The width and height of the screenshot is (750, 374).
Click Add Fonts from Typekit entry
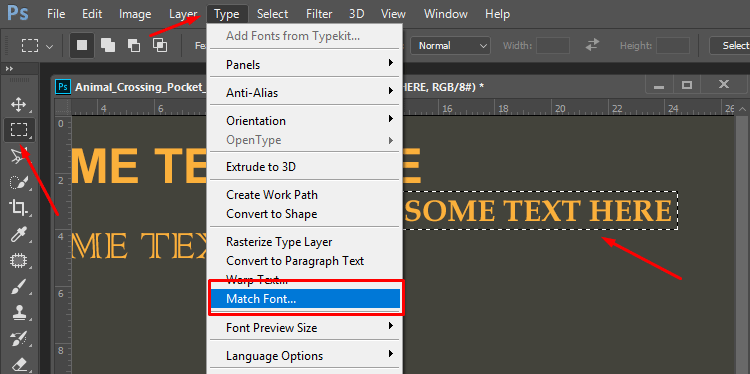click(305, 35)
